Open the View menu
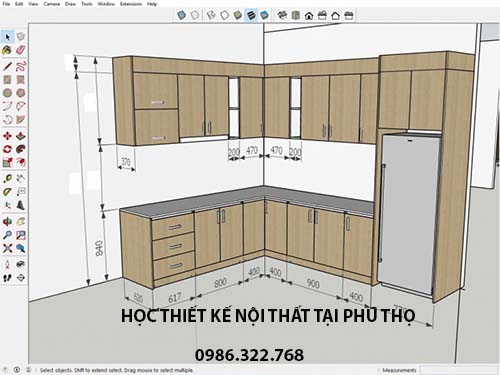The image size is (500, 375). coord(33,4)
